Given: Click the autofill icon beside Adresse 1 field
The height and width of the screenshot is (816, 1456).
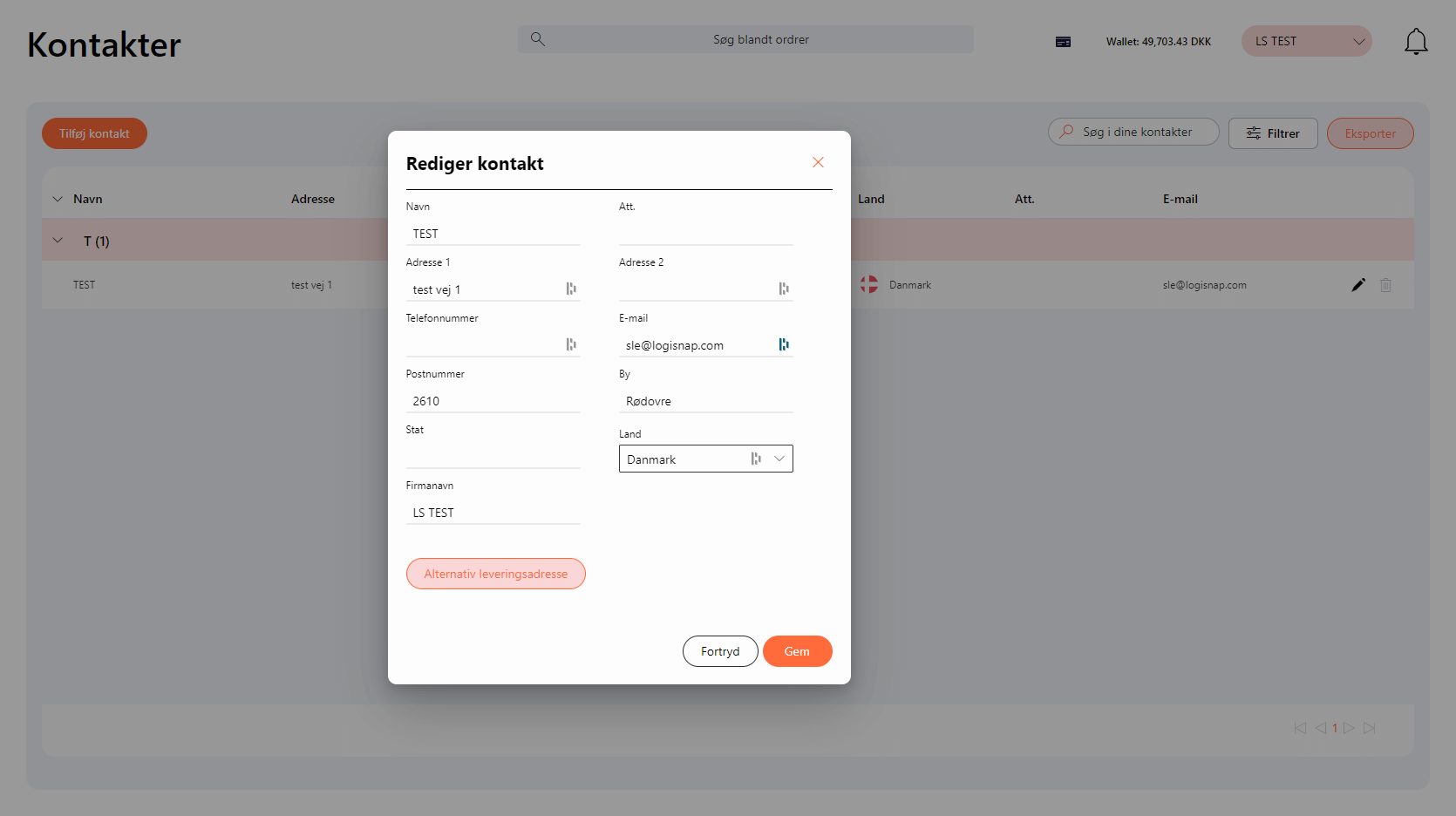Looking at the screenshot, I should tap(571, 289).
